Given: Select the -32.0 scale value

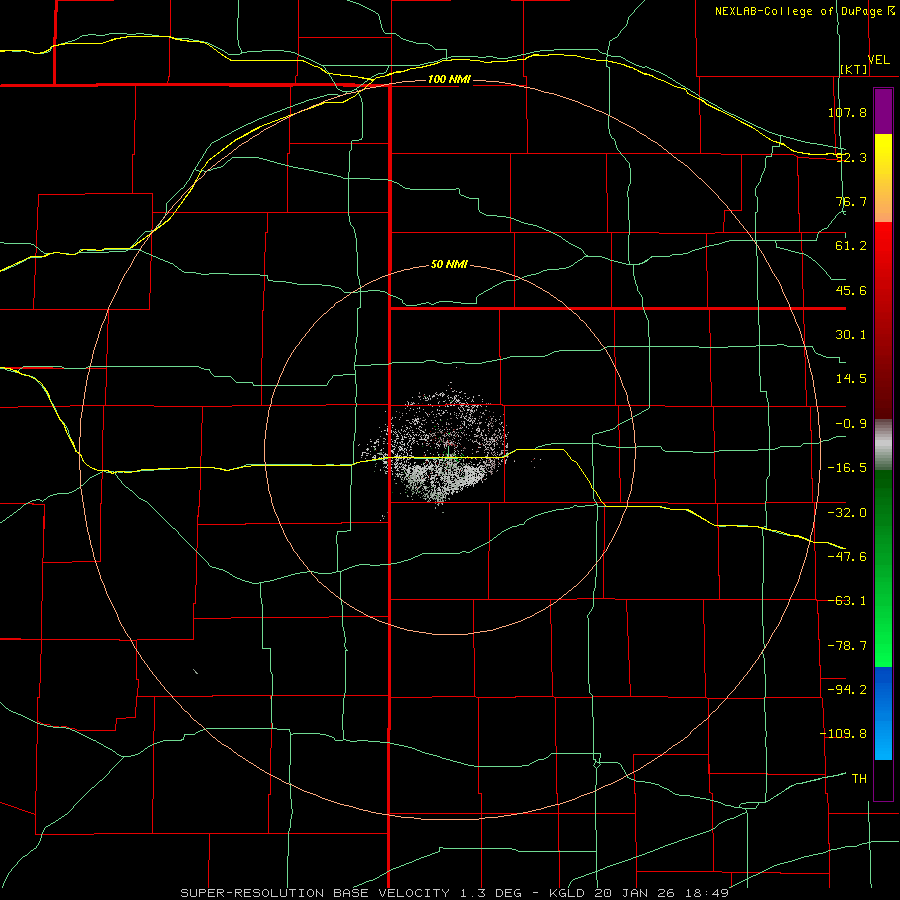Looking at the screenshot, I should tap(847, 513).
